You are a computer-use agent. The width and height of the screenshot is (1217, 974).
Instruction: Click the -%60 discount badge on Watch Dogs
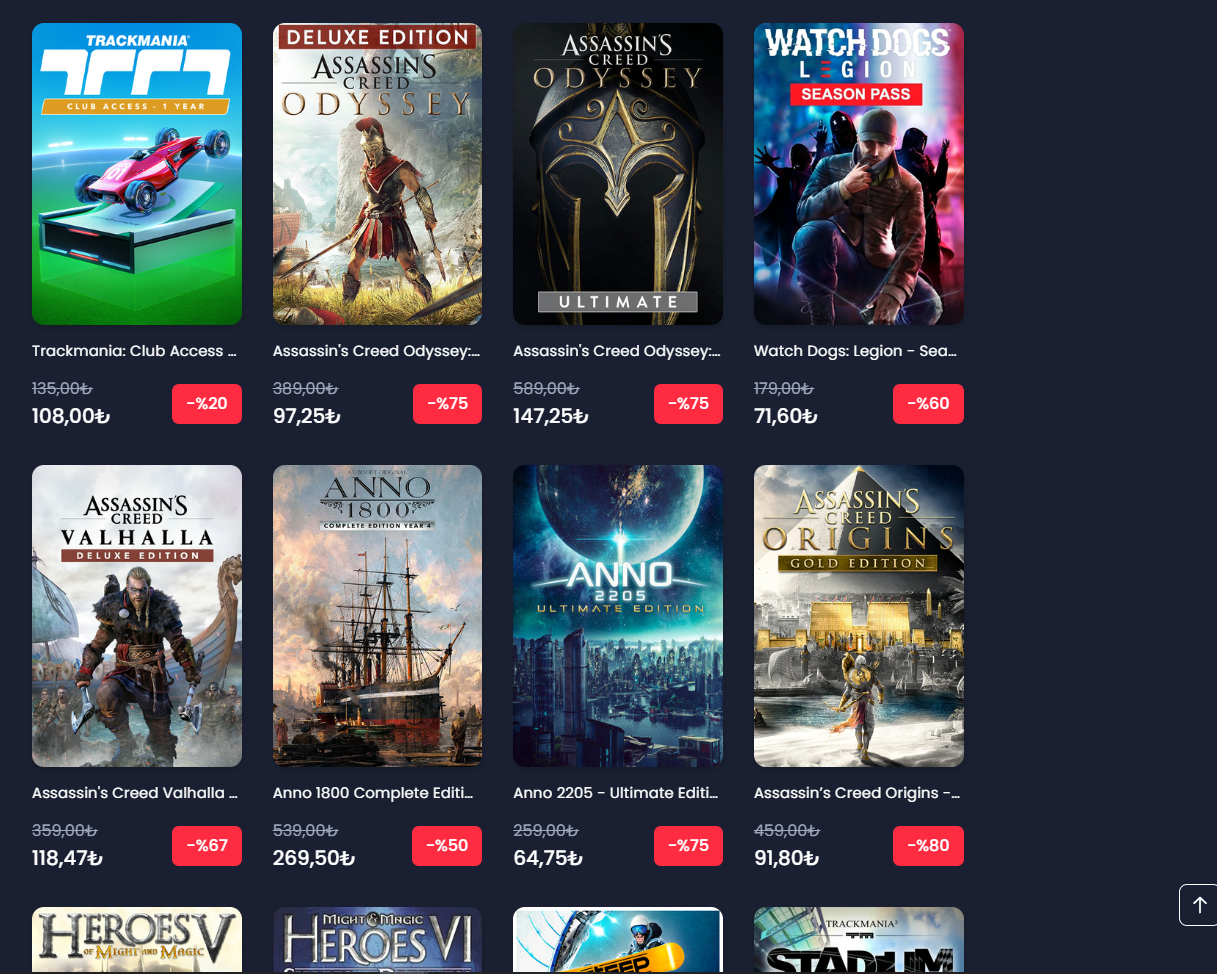928,404
